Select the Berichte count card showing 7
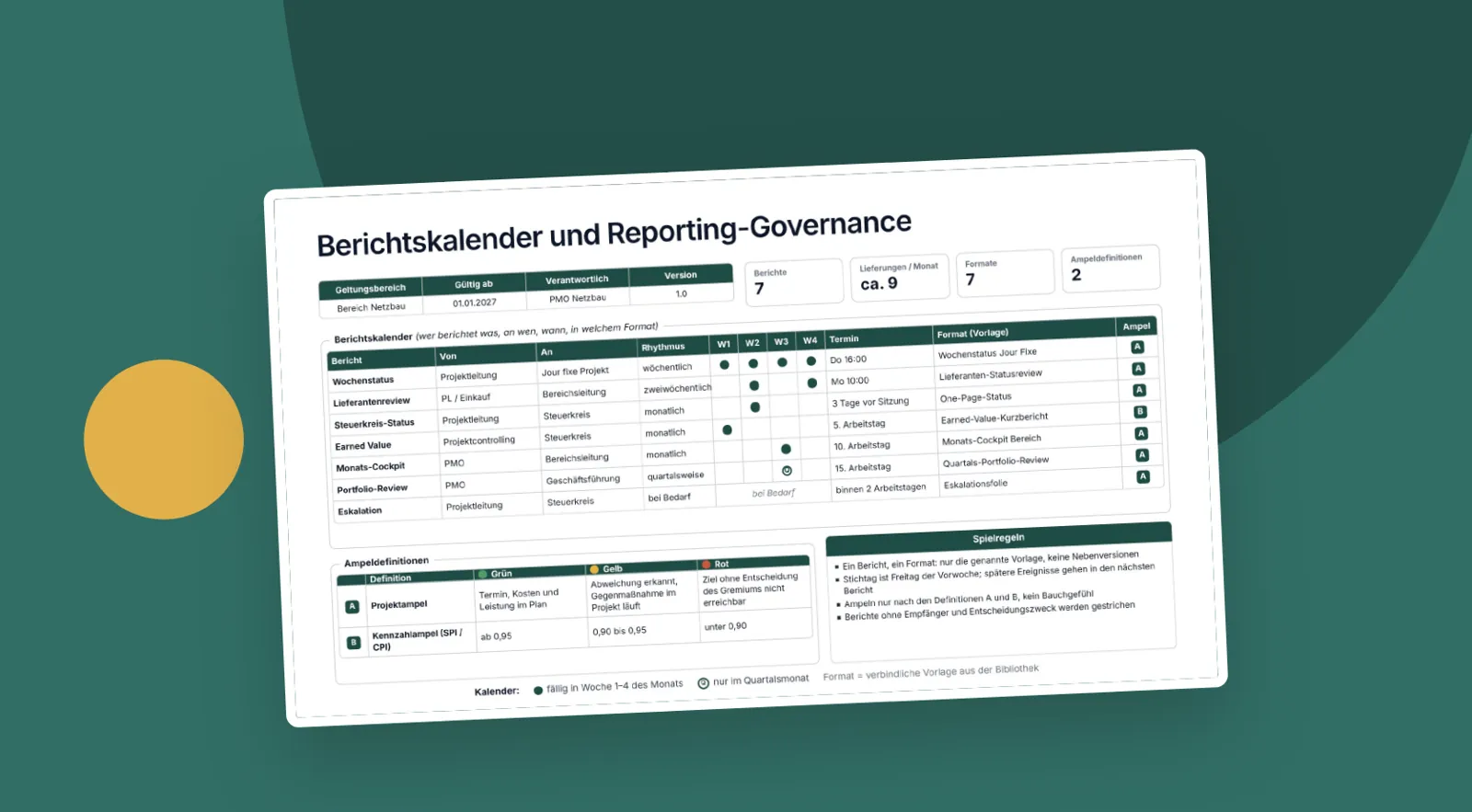The image size is (1472, 812). coord(794,280)
